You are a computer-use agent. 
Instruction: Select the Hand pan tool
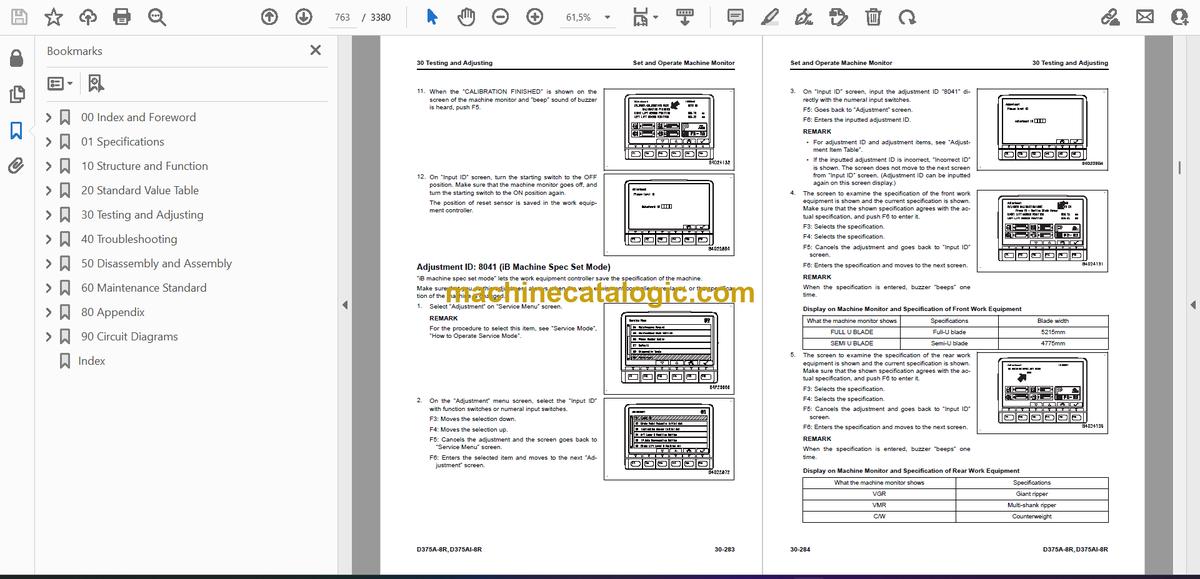466,17
